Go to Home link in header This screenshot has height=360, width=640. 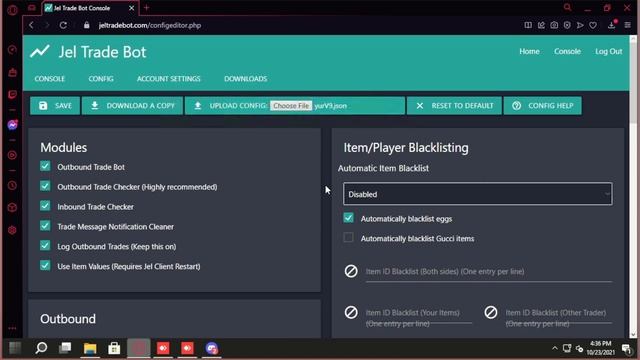click(x=529, y=51)
